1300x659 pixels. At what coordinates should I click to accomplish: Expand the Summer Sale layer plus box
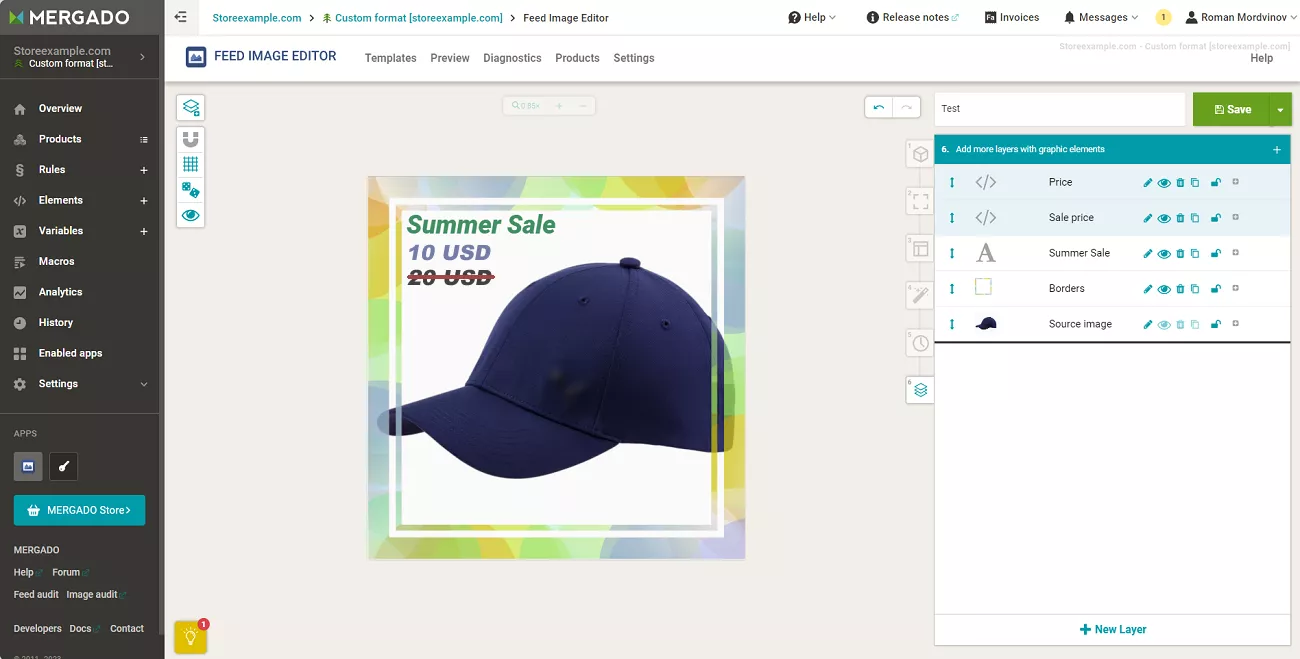pyautogui.click(x=1236, y=253)
